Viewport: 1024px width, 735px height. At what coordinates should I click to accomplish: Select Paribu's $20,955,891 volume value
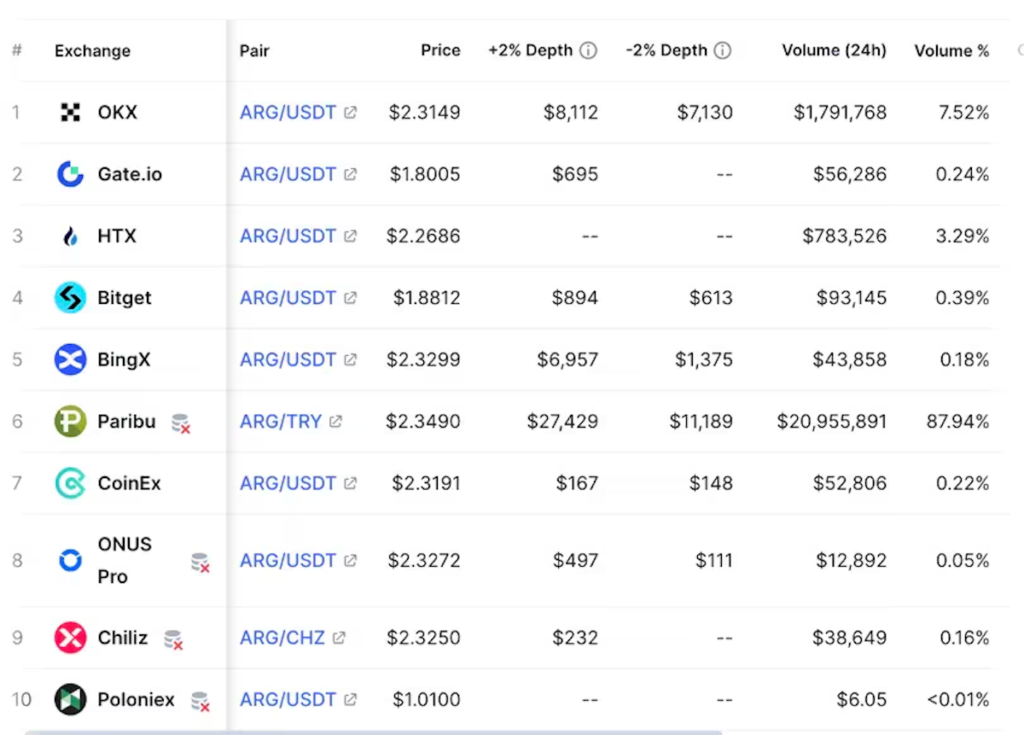click(x=832, y=421)
